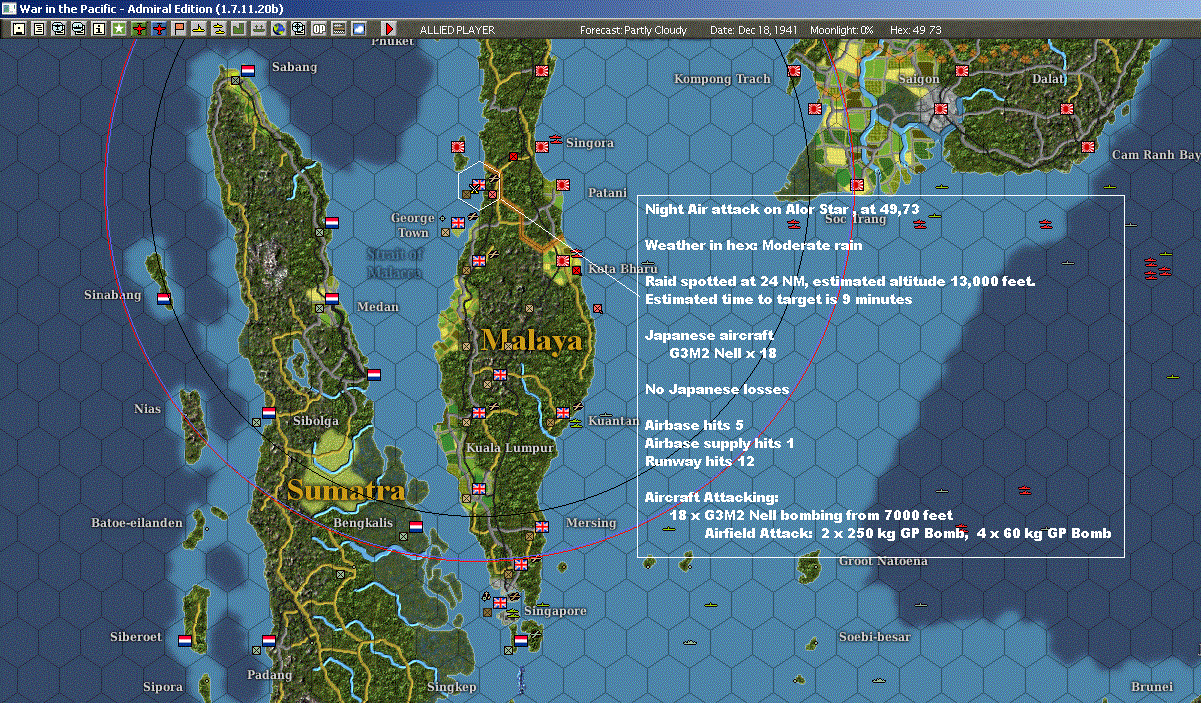Click the OP toolbar button

[x=319, y=29]
